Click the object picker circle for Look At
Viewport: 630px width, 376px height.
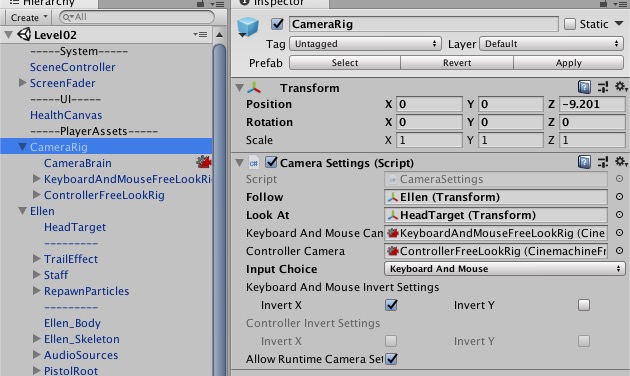(620, 215)
